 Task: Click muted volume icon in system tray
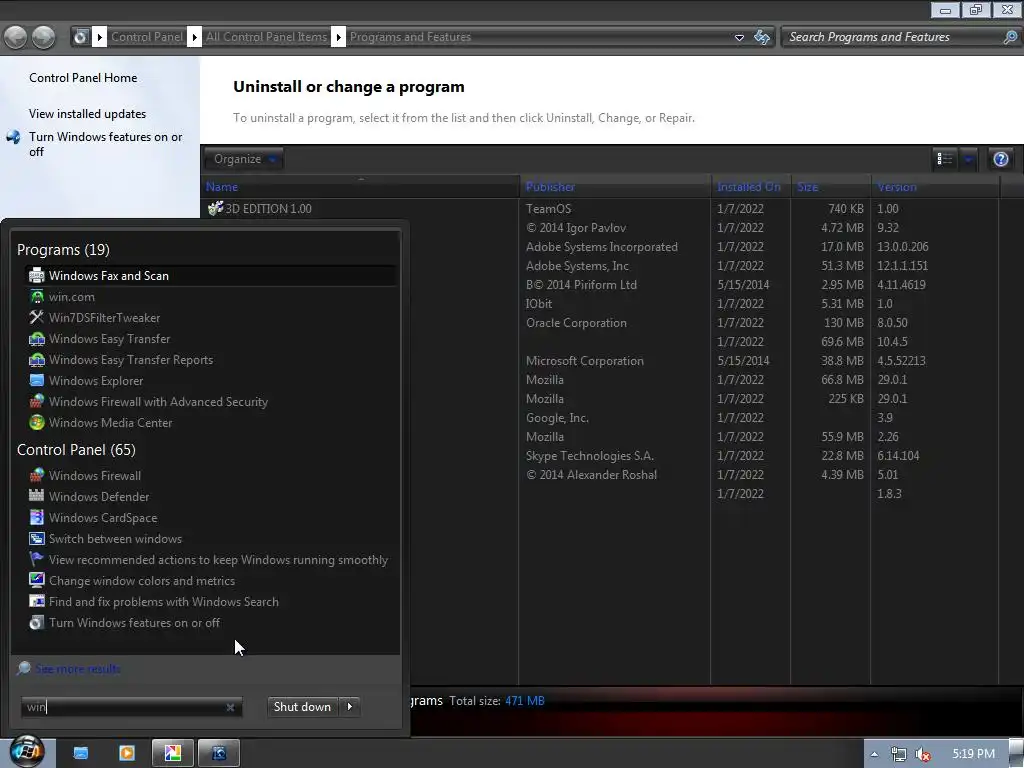[923, 754]
